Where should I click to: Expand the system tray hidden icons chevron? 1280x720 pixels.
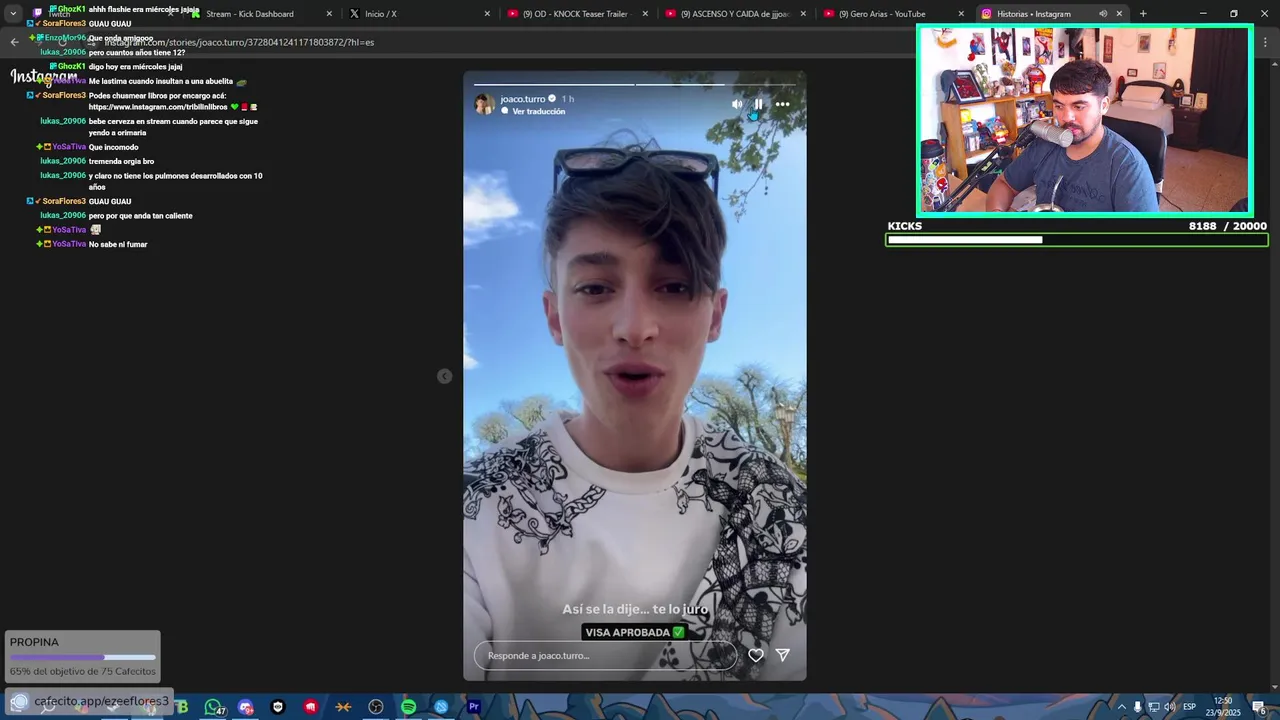click(x=1121, y=707)
